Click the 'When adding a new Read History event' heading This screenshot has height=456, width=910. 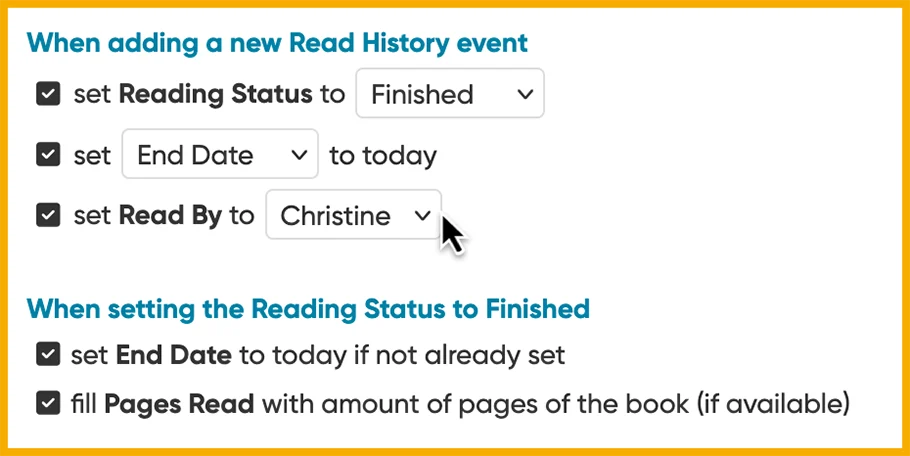(x=277, y=43)
